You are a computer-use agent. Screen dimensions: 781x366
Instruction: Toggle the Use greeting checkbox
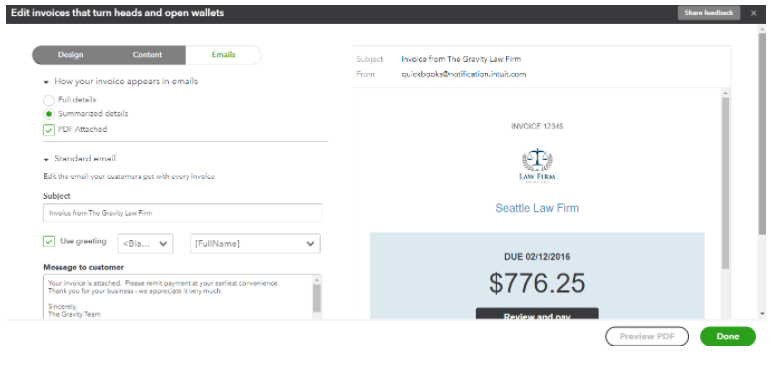tap(48, 242)
